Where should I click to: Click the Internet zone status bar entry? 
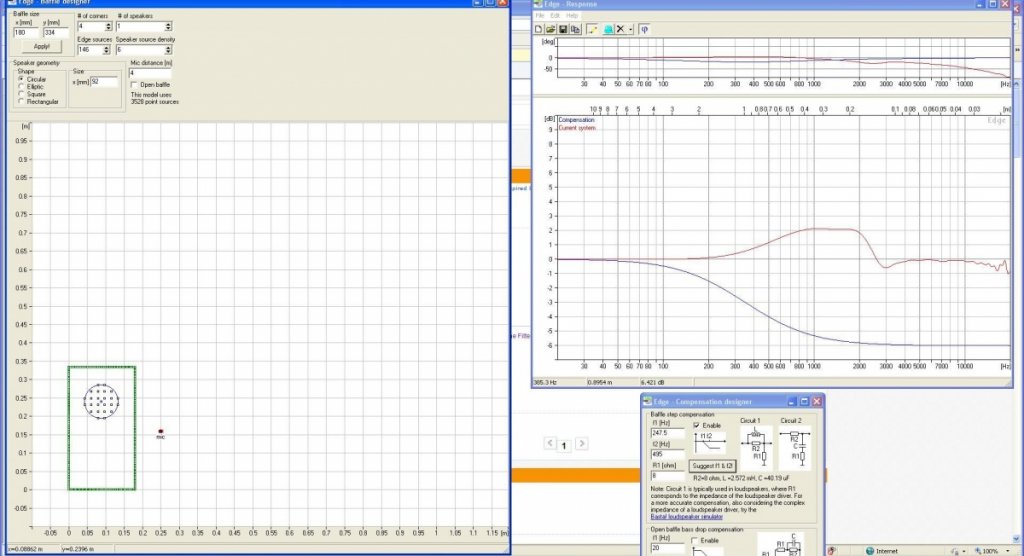(x=882, y=551)
